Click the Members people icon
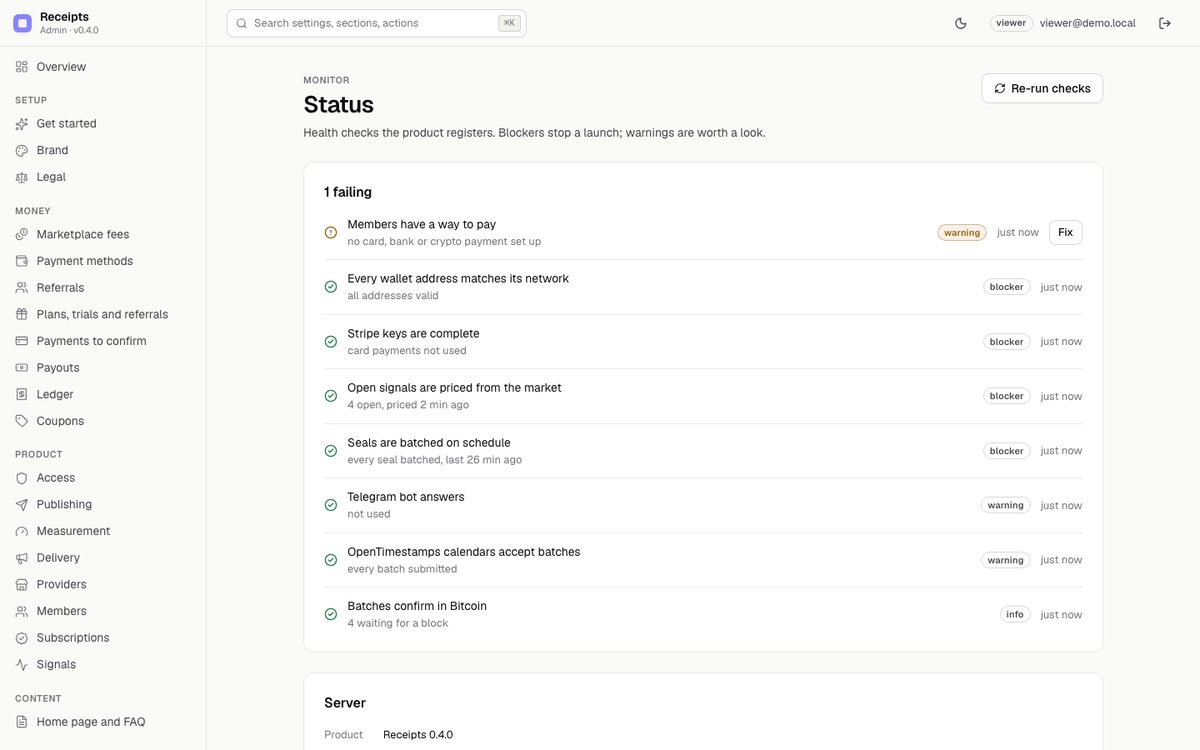The image size is (1200, 750). click(22, 611)
